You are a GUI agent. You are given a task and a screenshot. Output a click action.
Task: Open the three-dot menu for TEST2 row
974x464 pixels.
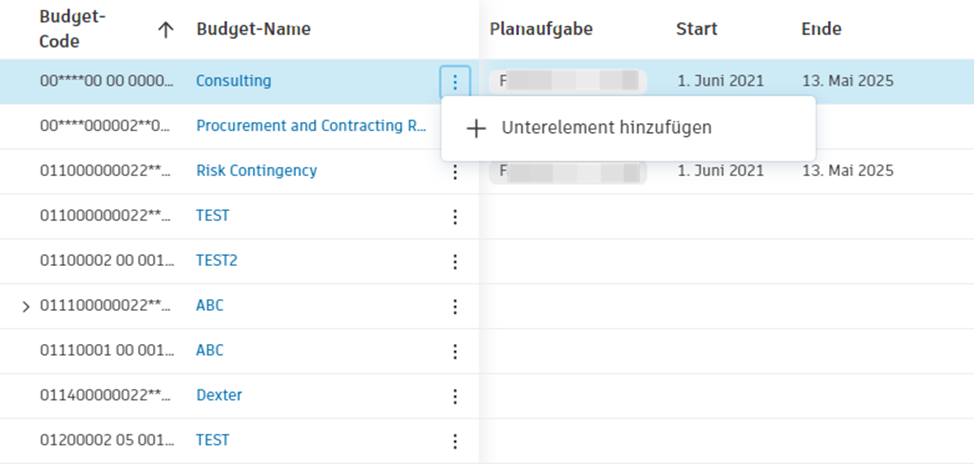(455, 262)
